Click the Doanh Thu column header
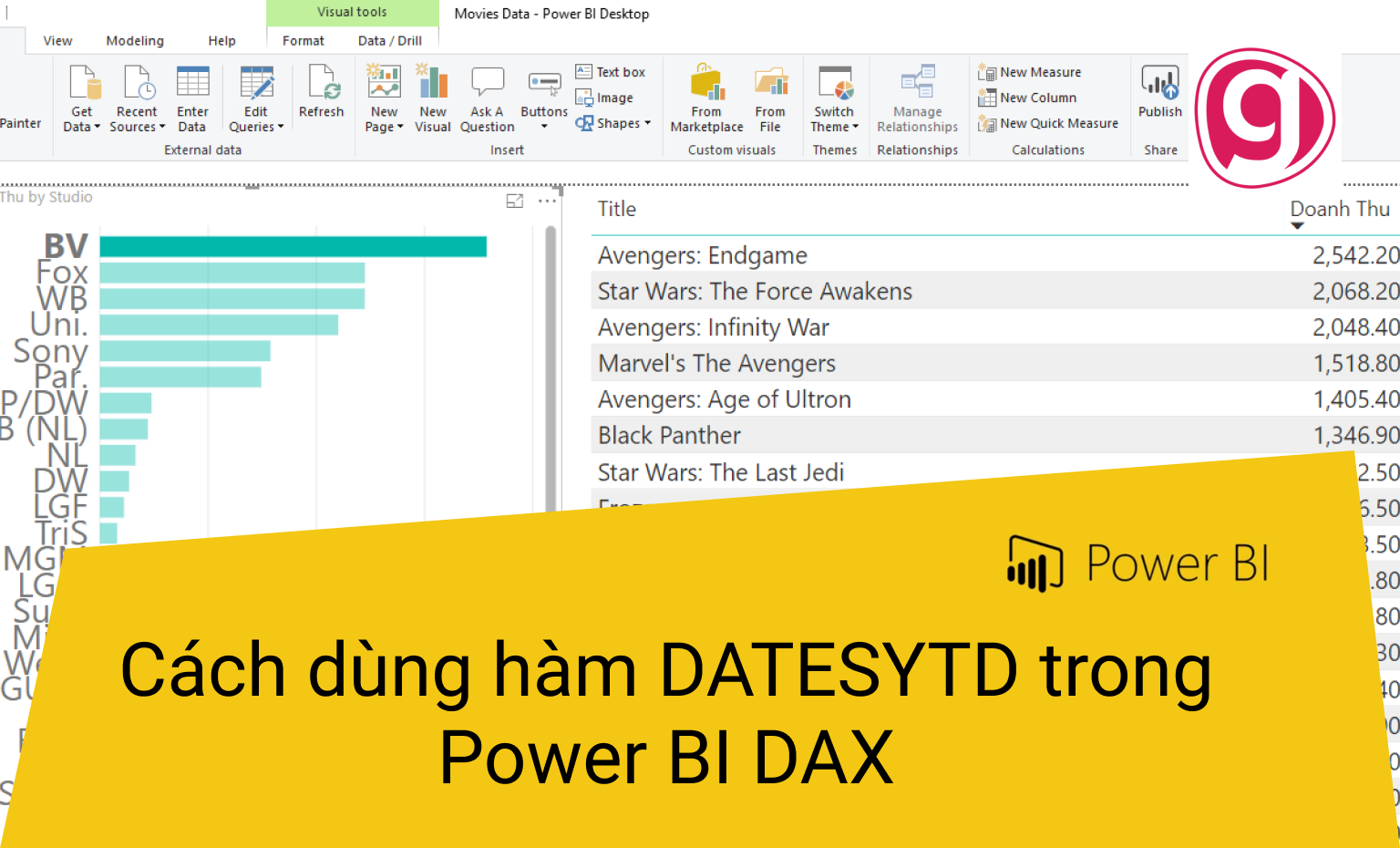 [x=1340, y=209]
